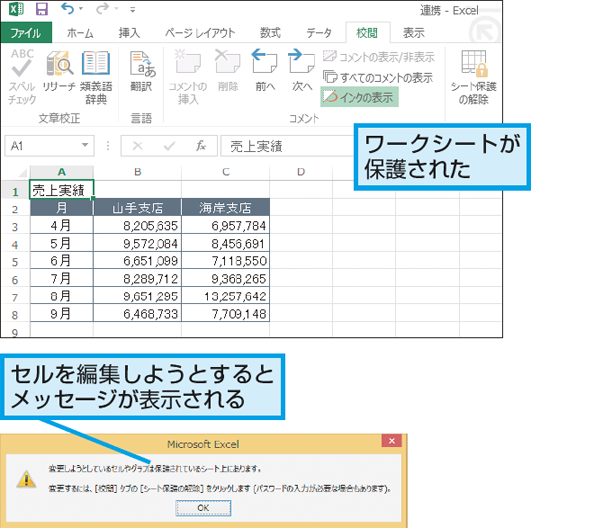Screen dimensions: 600x528
Task: Open the Research (リサーチ) tool
Action: [60, 68]
